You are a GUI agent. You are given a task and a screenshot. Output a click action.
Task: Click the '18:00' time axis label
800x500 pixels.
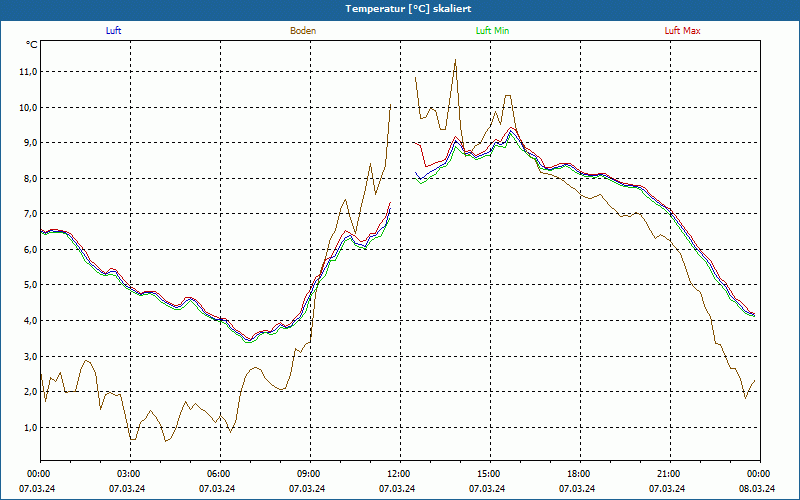tap(580, 474)
